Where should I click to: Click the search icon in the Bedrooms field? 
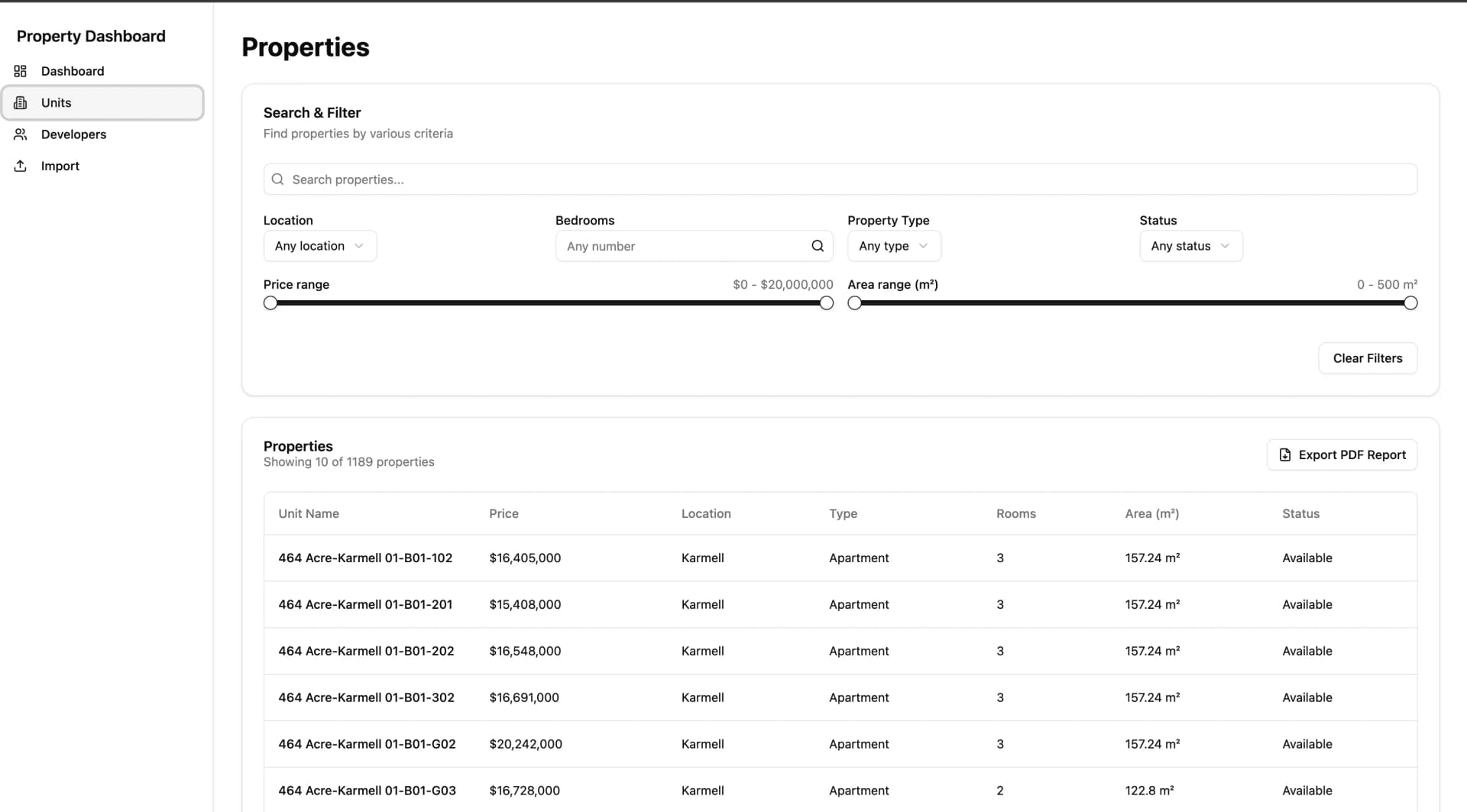[x=817, y=246]
